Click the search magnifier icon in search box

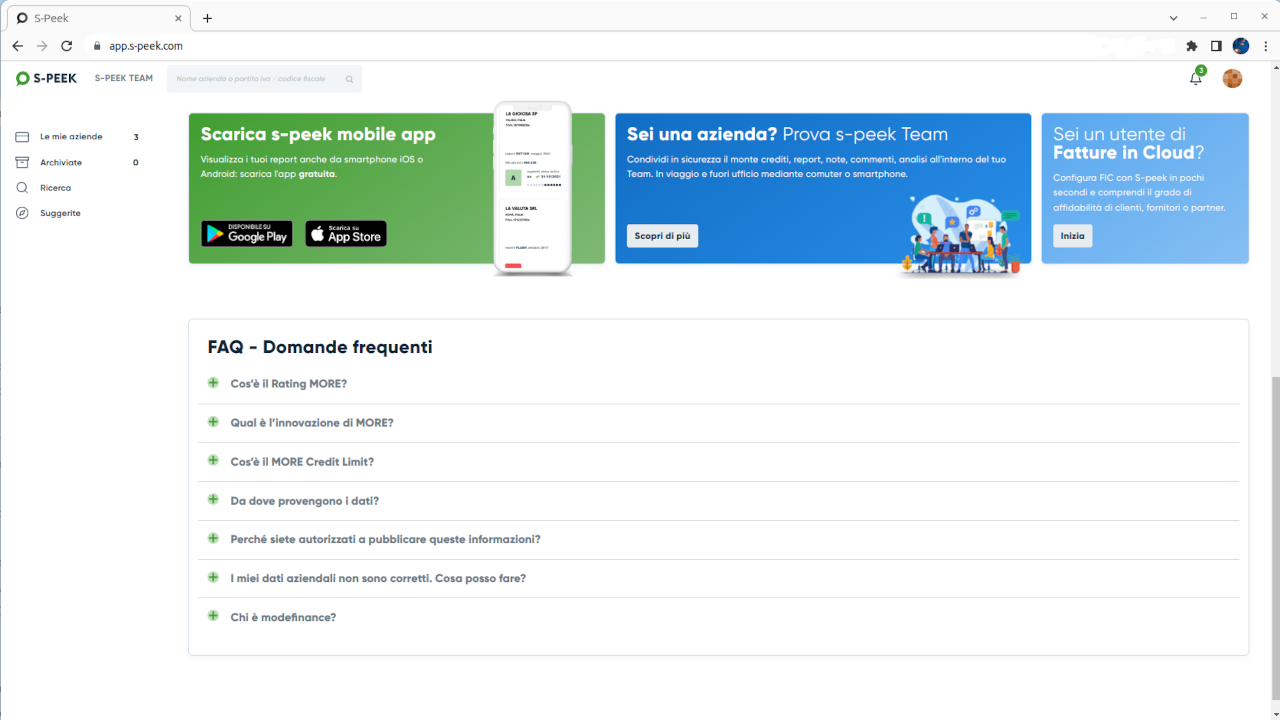click(349, 79)
